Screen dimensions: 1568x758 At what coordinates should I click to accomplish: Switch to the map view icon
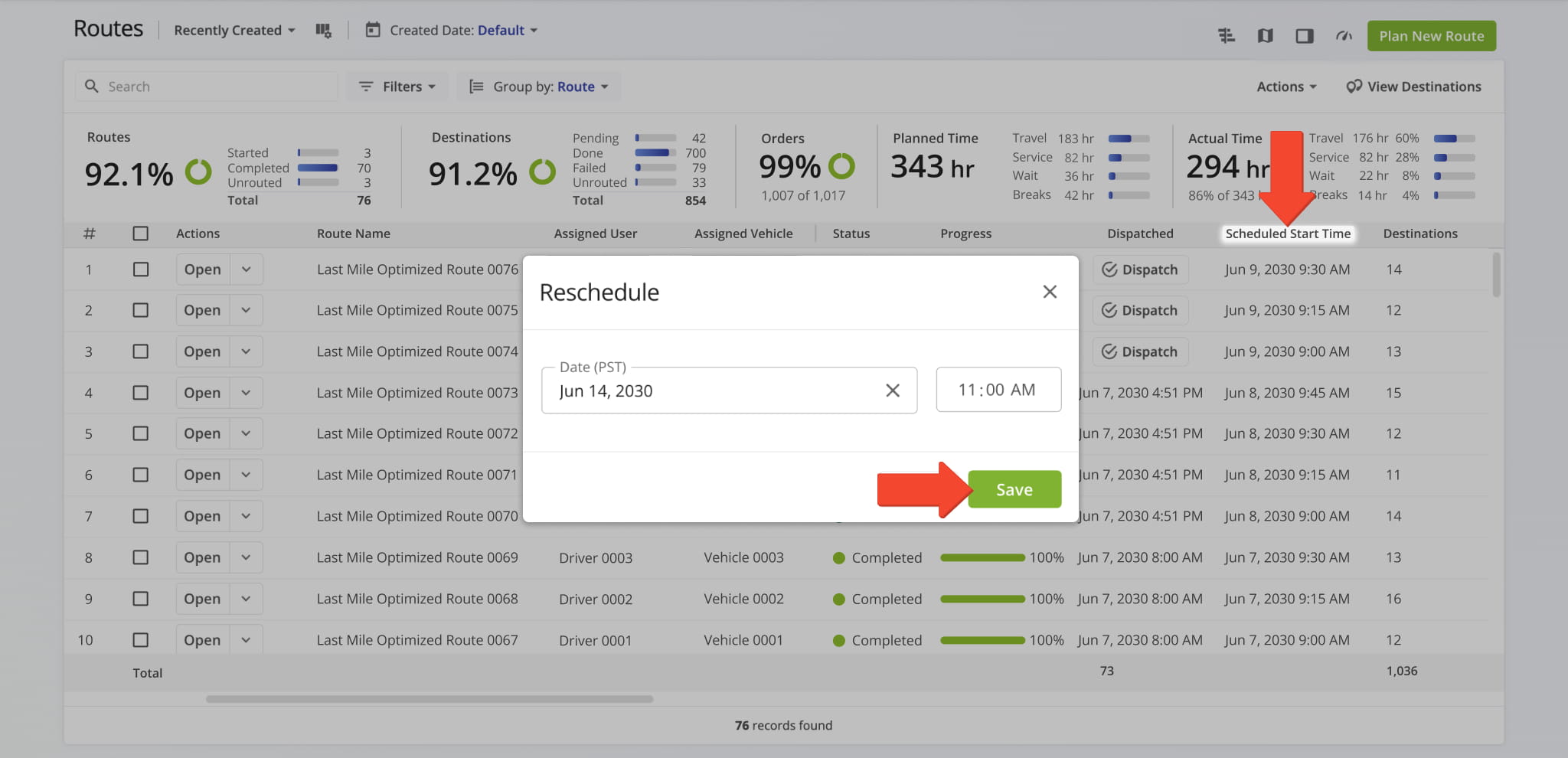pyautogui.click(x=1265, y=36)
